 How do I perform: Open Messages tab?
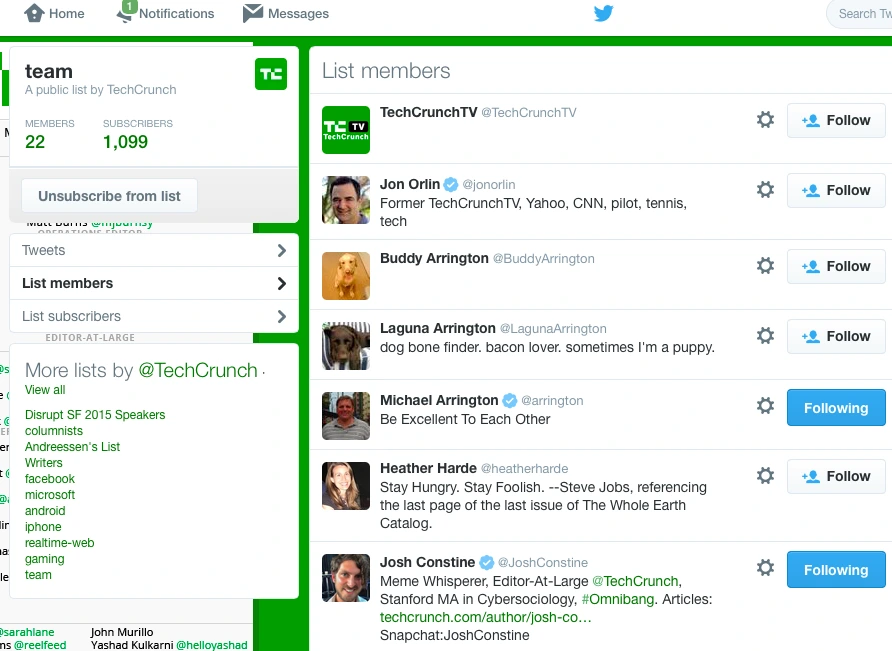(286, 13)
